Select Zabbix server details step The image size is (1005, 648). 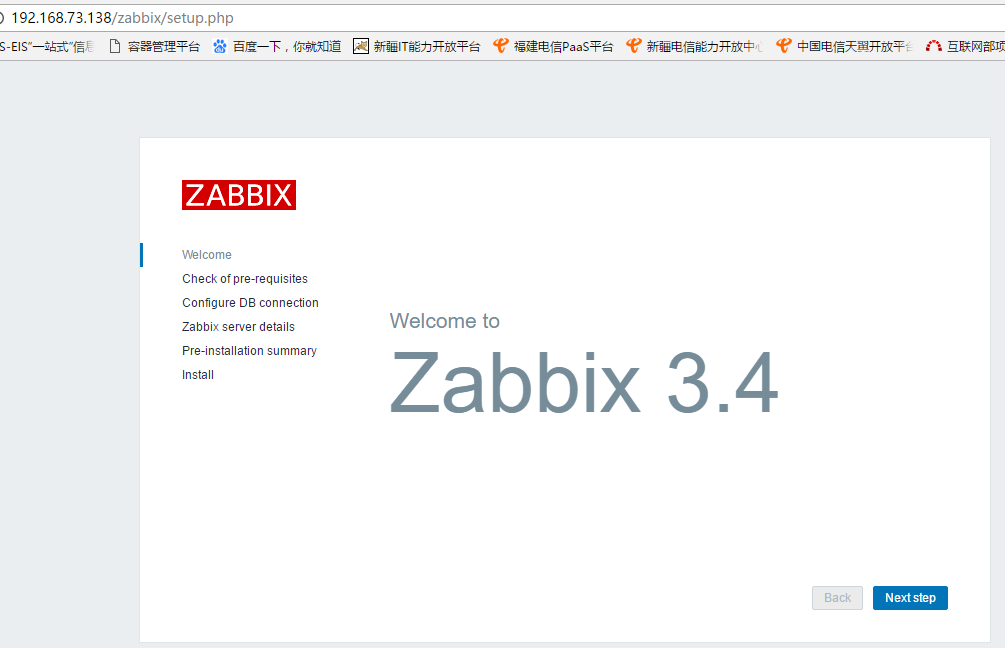click(238, 327)
